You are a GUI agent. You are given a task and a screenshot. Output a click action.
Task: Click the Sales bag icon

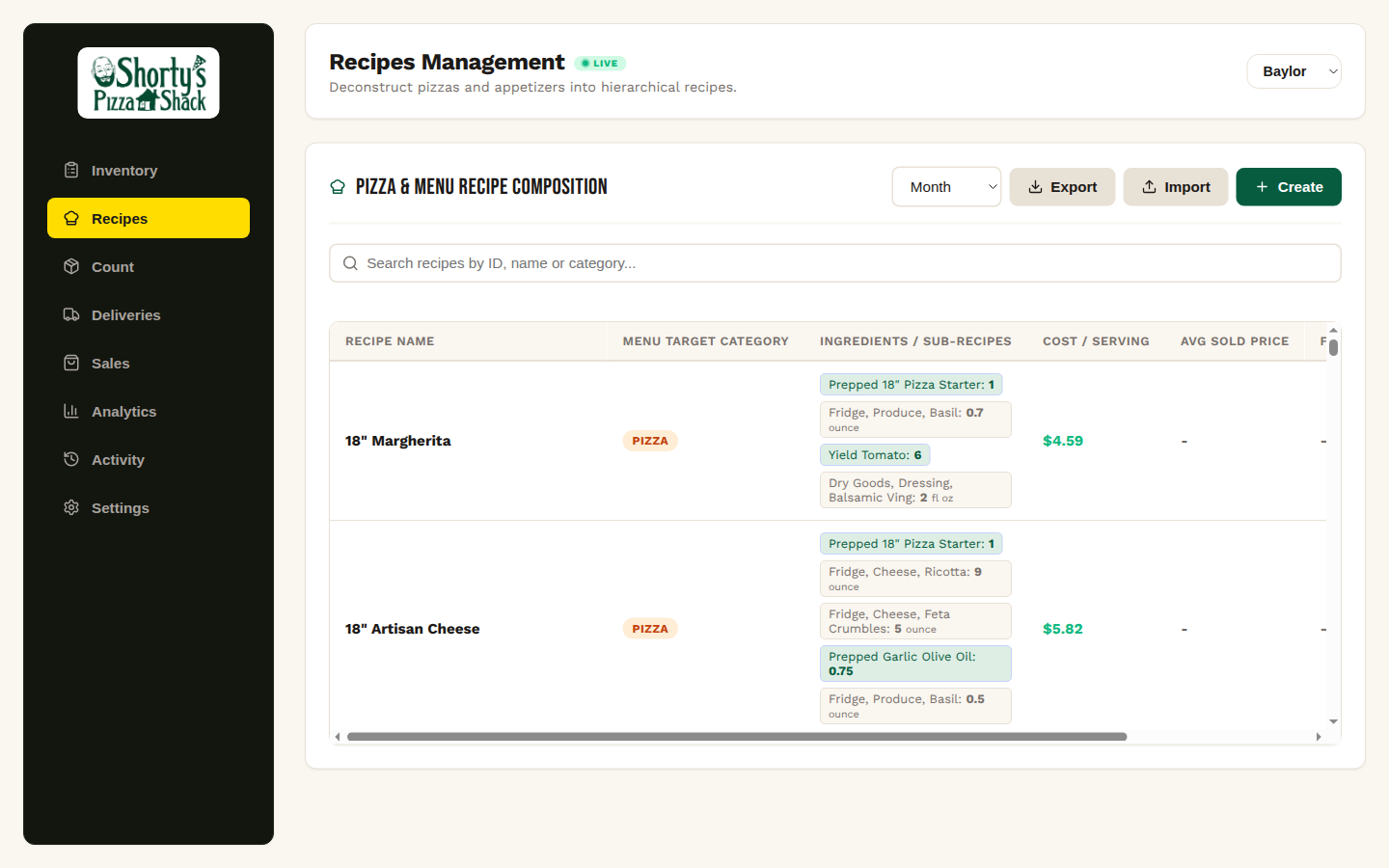(x=71, y=363)
